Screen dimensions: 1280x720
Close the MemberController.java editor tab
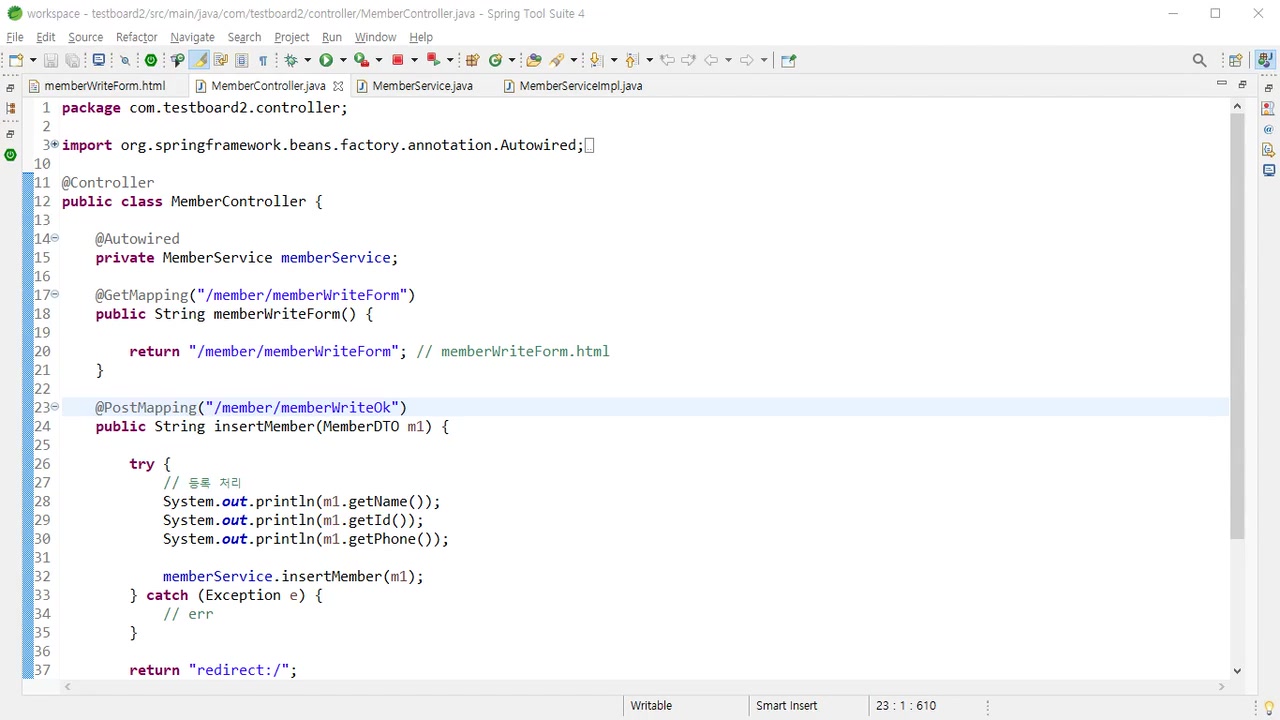[x=338, y=86]
